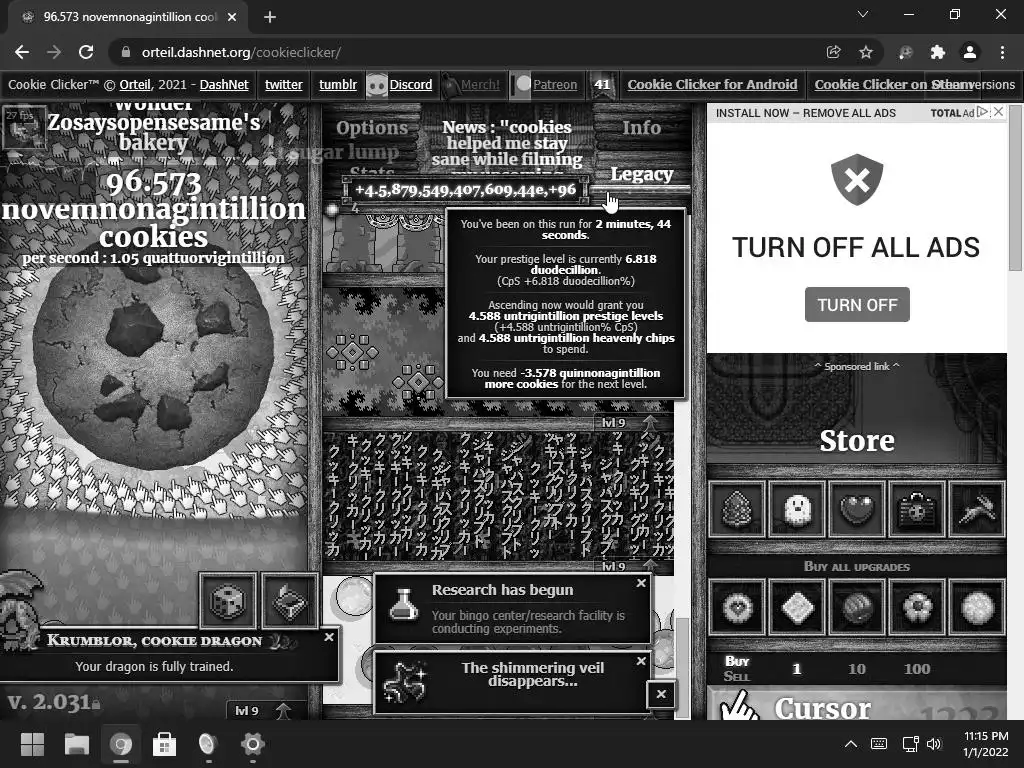Switch store mode to Sell
This screenshot has height=768, width=1024.
point(737,677)
